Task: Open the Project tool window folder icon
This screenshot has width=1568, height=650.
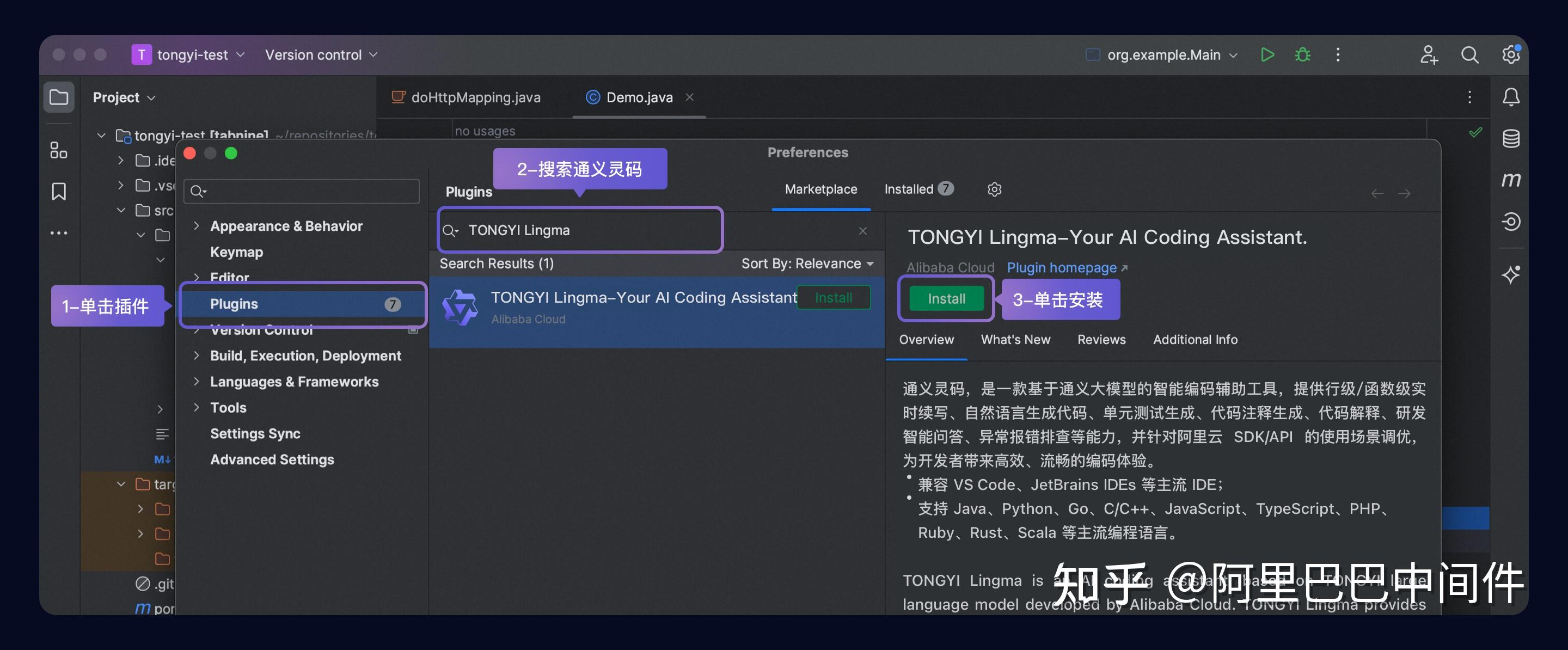Action: click(x=58, y=97)
